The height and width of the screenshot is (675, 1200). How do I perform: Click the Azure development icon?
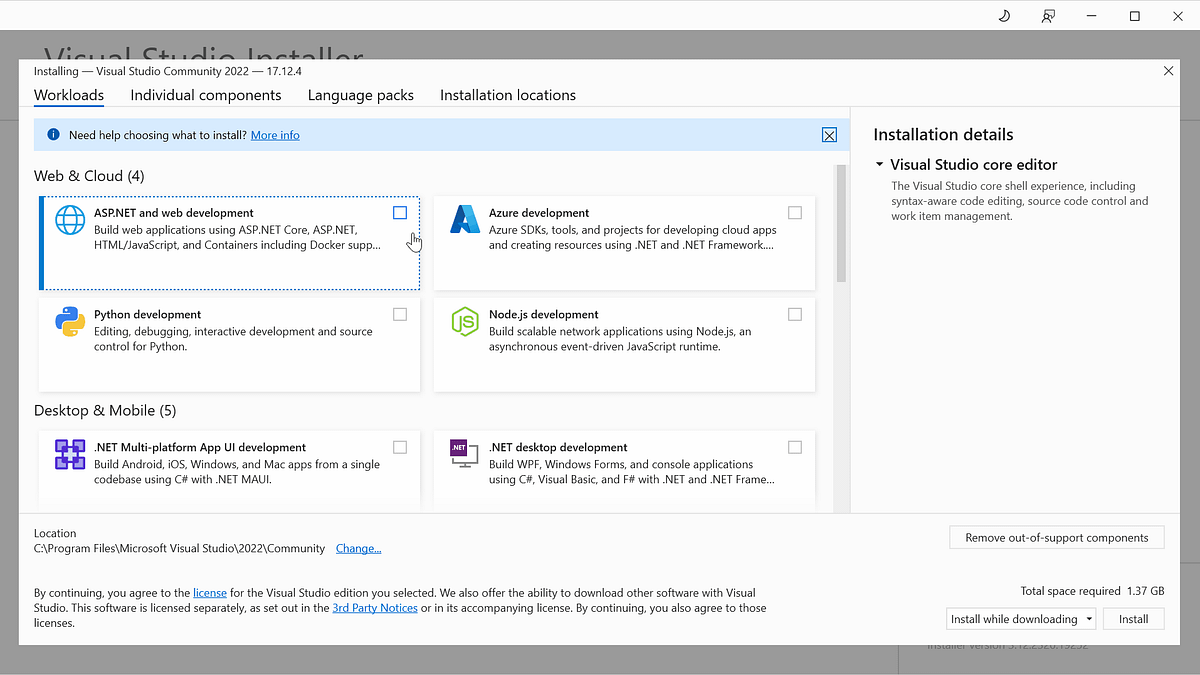464,221
